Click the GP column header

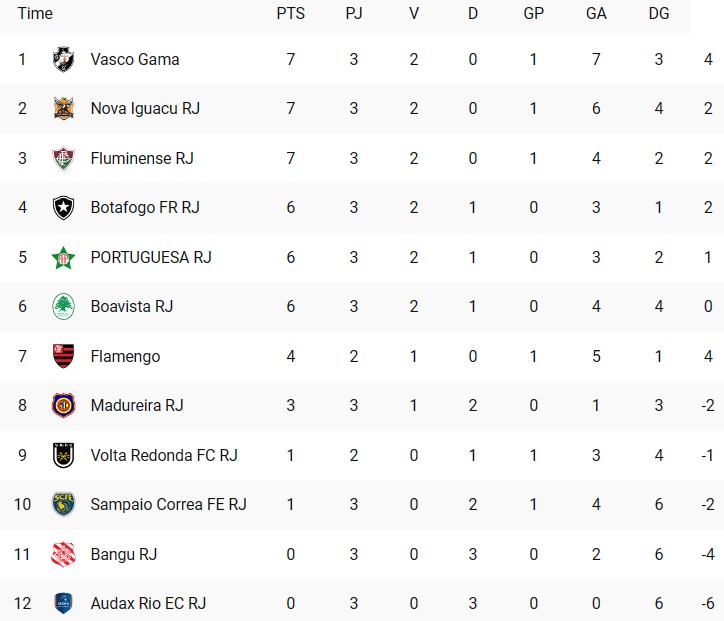pos(533,13)
